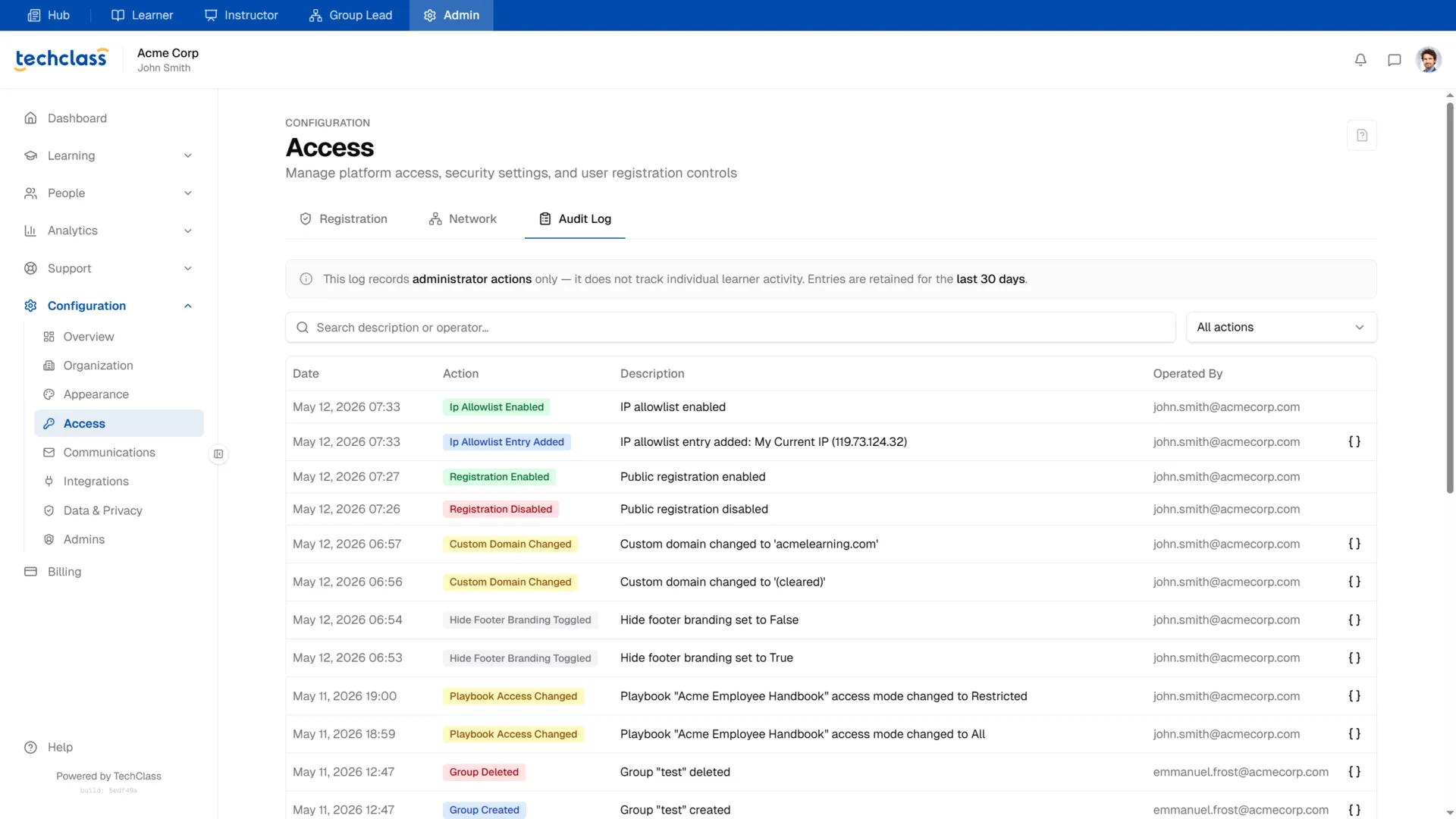Click the Group Created badge
Viewport: 1456px width, 819px height.
[x=484, y=810]
